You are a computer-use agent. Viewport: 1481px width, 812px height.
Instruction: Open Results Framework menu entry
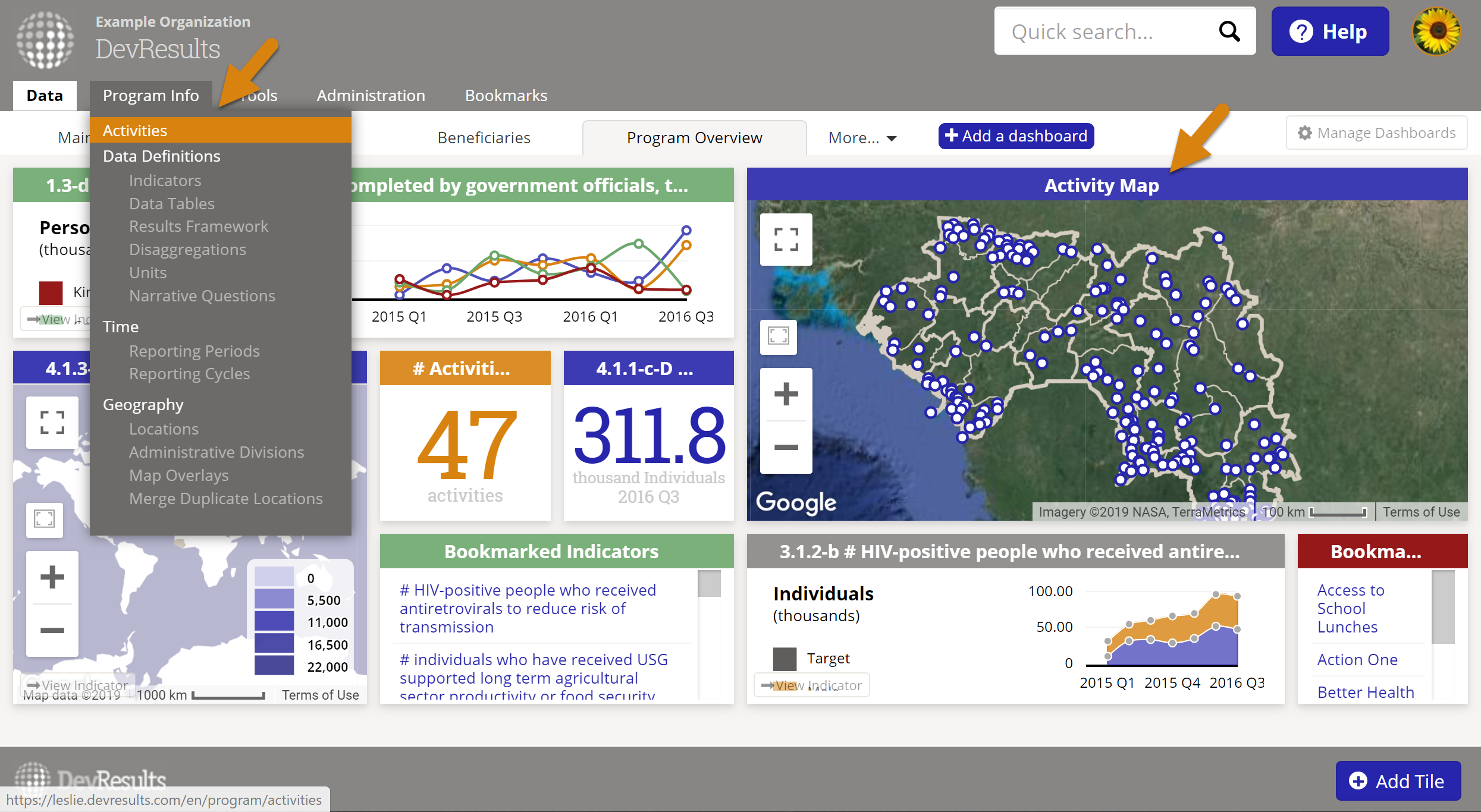pos(198,226)
